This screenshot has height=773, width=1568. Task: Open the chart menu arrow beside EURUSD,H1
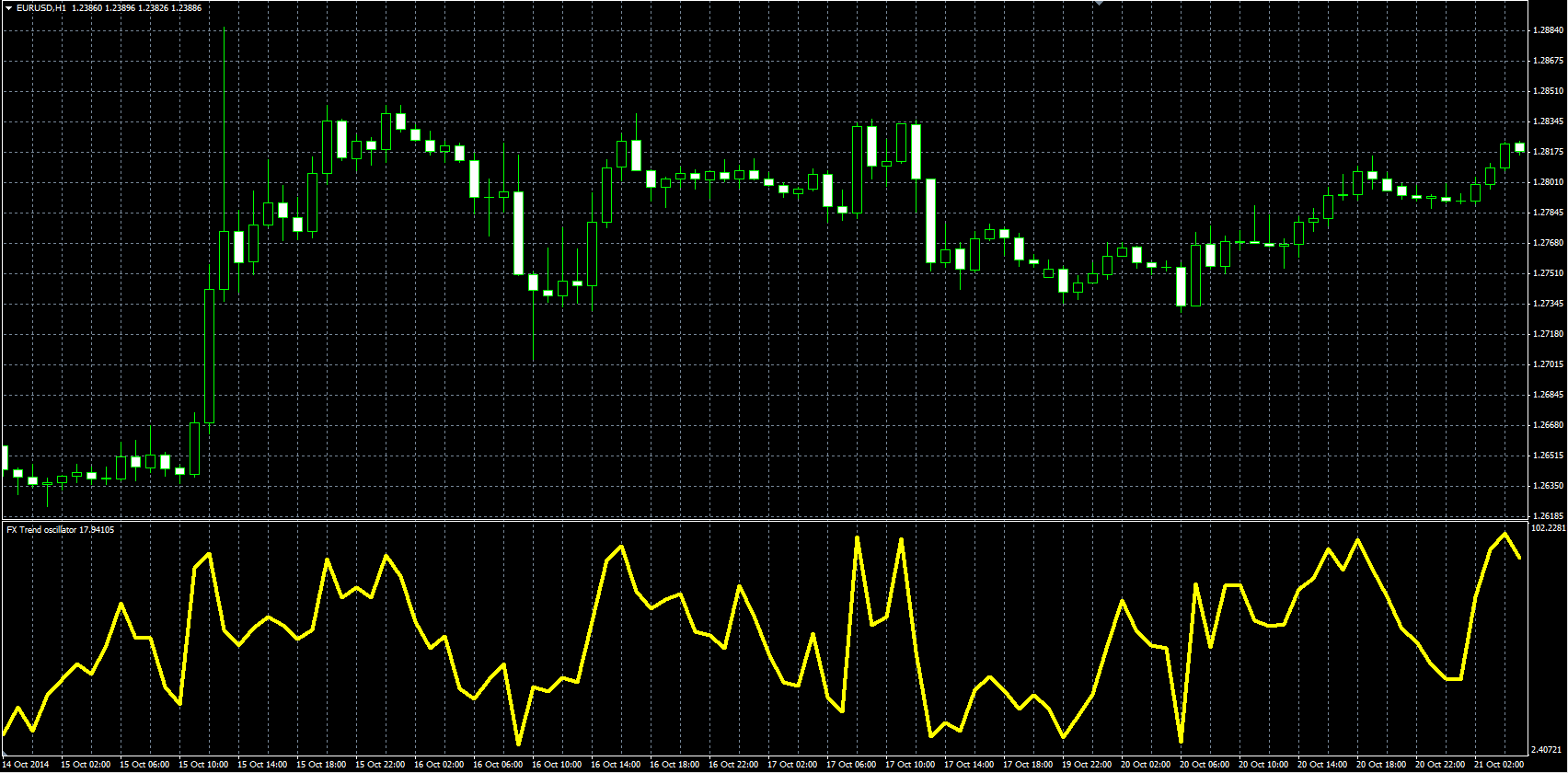tap(8, 7)
